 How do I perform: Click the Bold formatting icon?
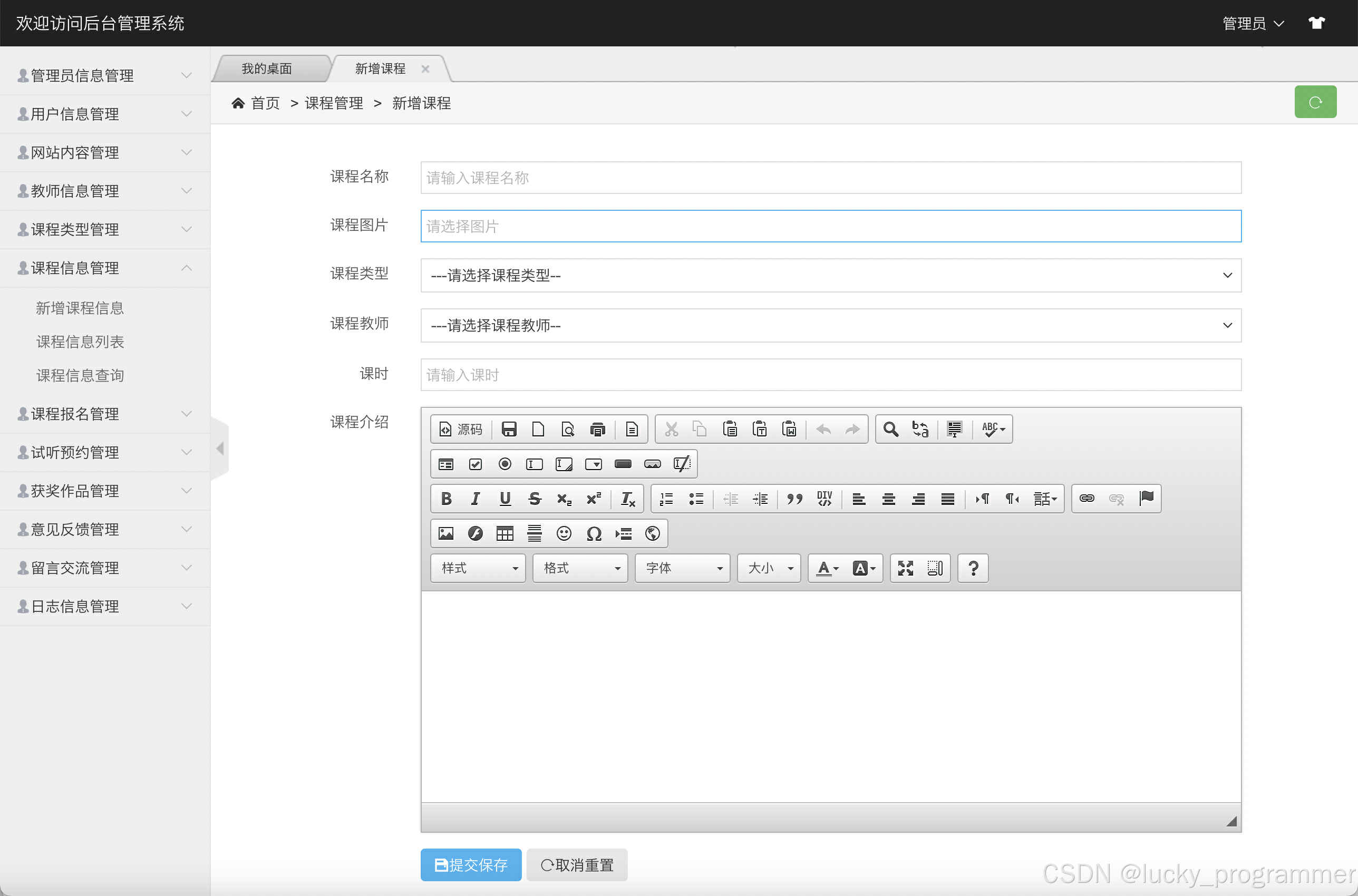tap(447, 499)
